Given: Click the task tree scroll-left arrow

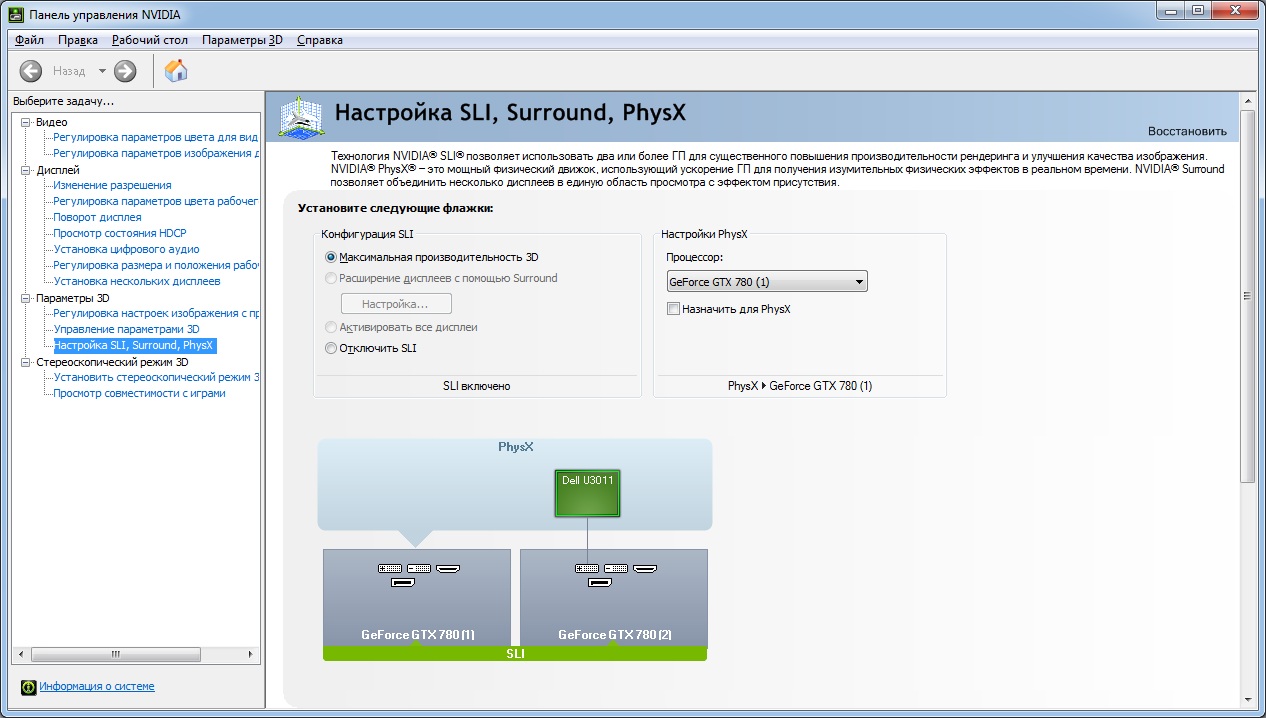Looking at the screenshot, I should (x=21, y=654).
